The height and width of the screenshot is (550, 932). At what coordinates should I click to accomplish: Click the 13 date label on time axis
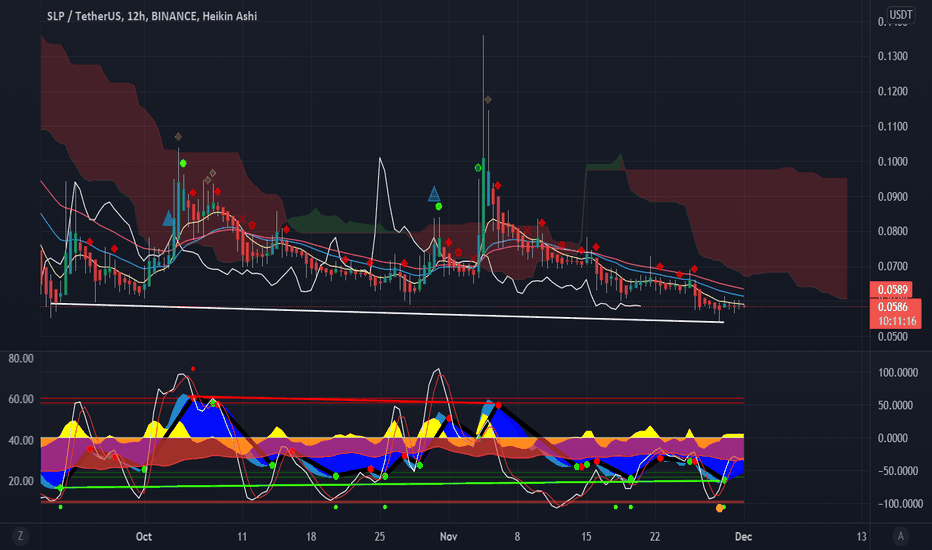pos(861,536)
